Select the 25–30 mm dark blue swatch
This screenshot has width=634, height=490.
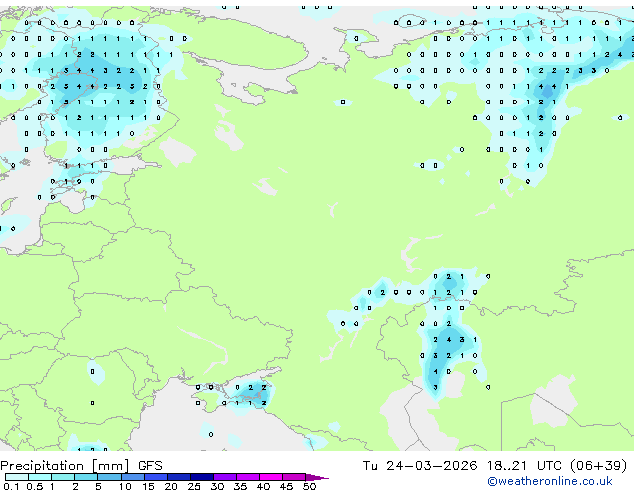[201, 477]
